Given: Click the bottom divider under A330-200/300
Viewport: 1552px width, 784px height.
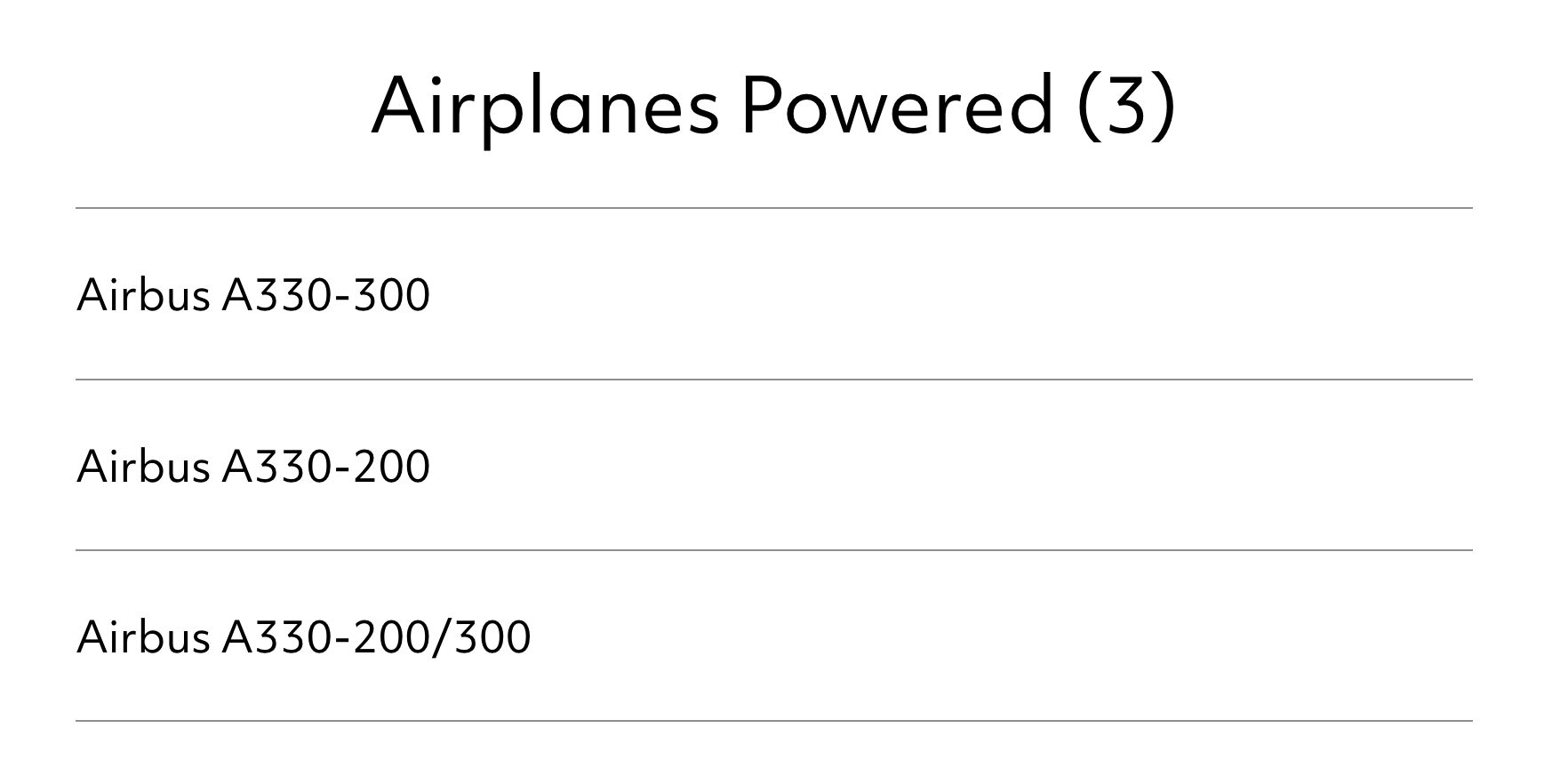Looking at the screenshot, I should pyautogui.click(x=773, y=721).
